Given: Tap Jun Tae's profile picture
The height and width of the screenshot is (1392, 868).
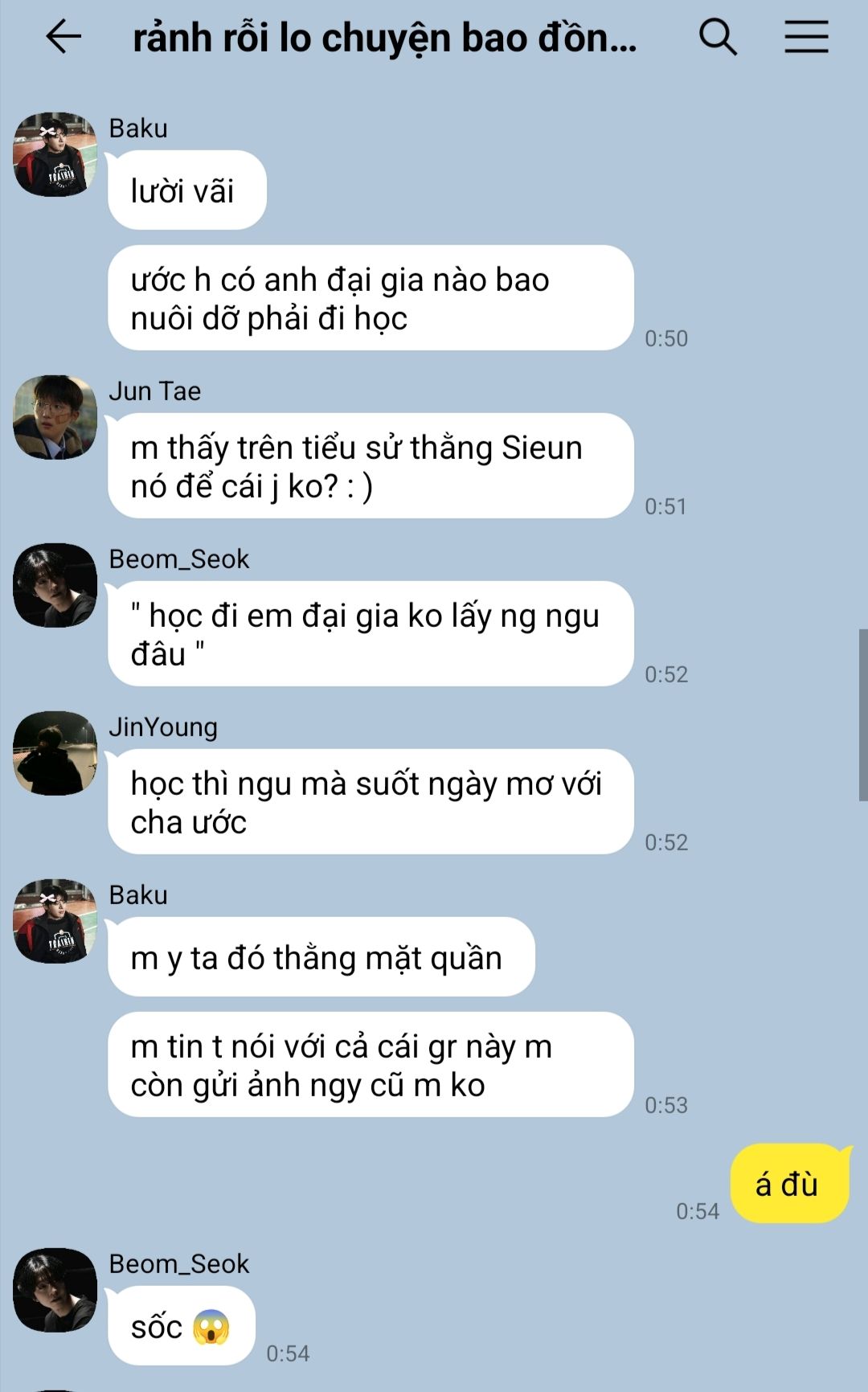Looking at the screenshot, I should coord(55,417).
